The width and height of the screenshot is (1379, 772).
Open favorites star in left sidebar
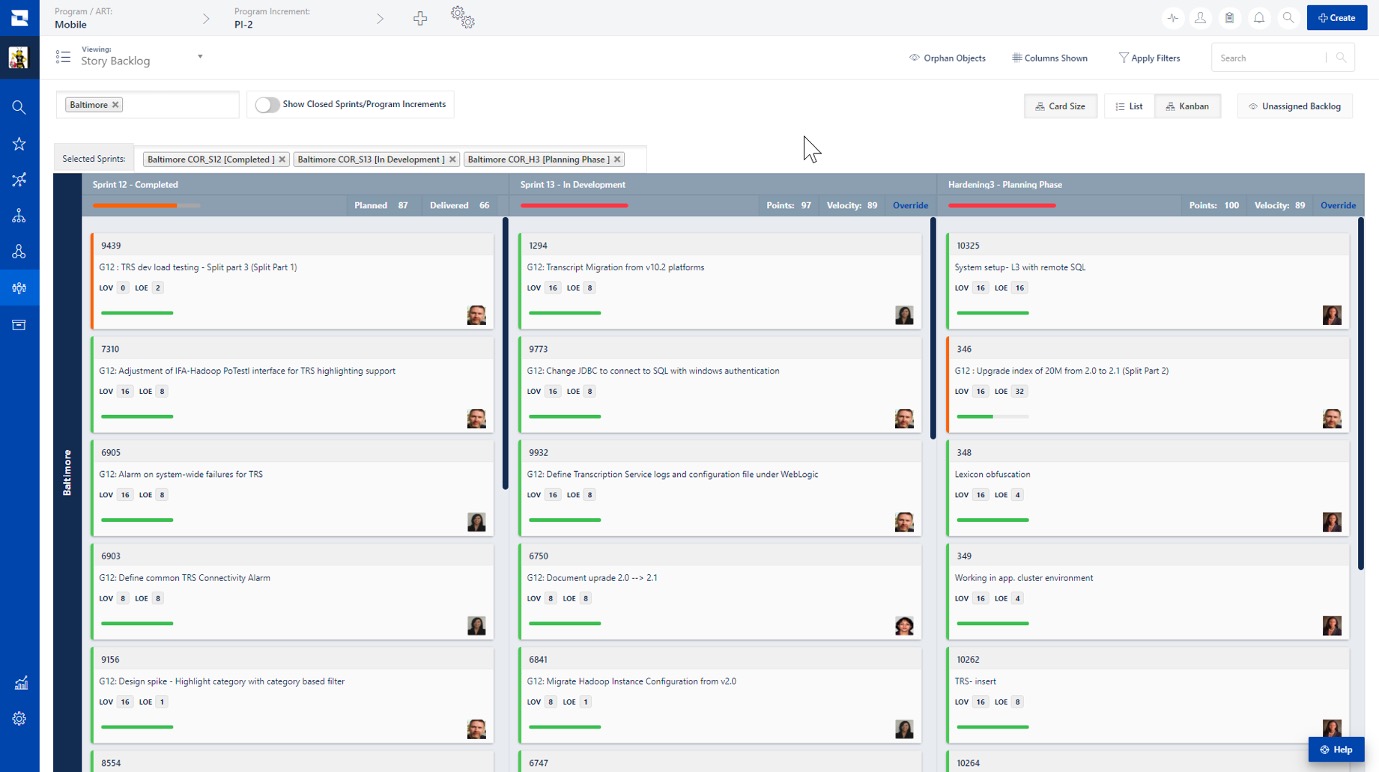[x=18, y=143]
